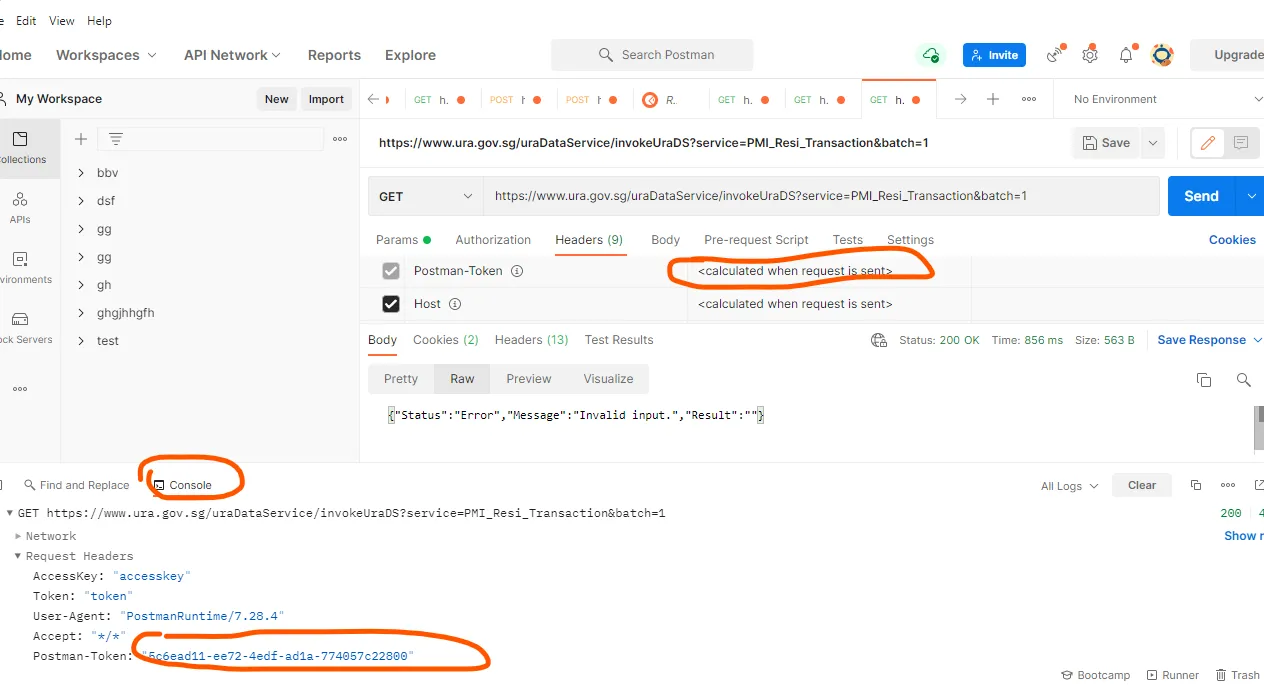
Task: Click the network globe icon
Action: (x=879, y=340)
